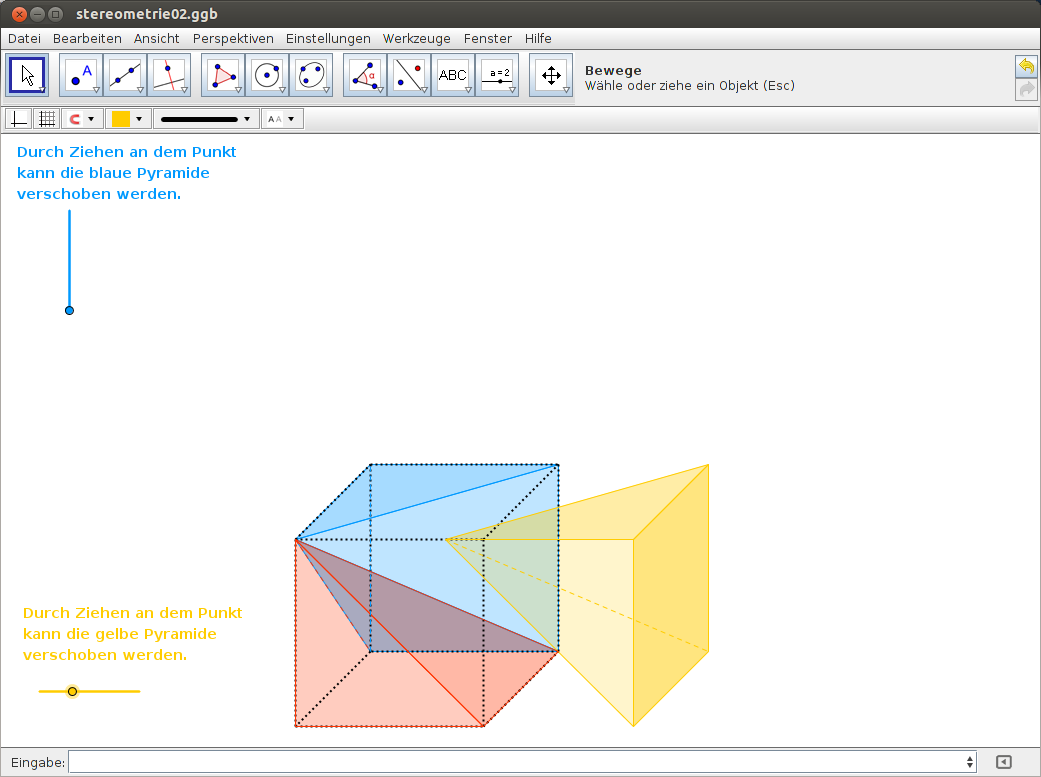Image resolution: width=1041 pixels, height=777 pixels.
Task: Open the Werkzeuge menu
Action: [x=416, y=38]
